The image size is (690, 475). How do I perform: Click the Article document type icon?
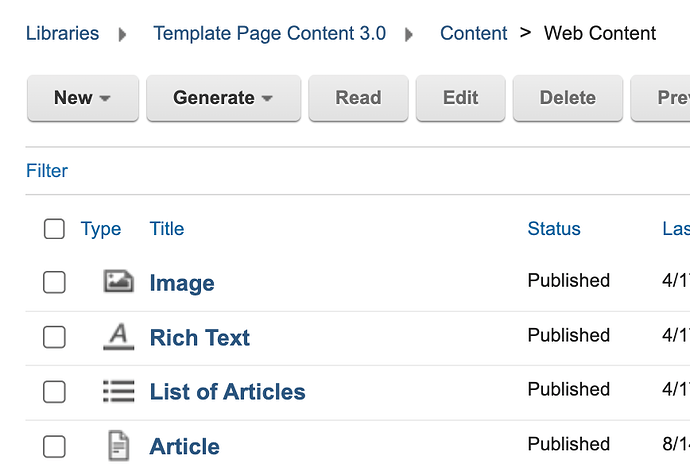click(119, 445)
